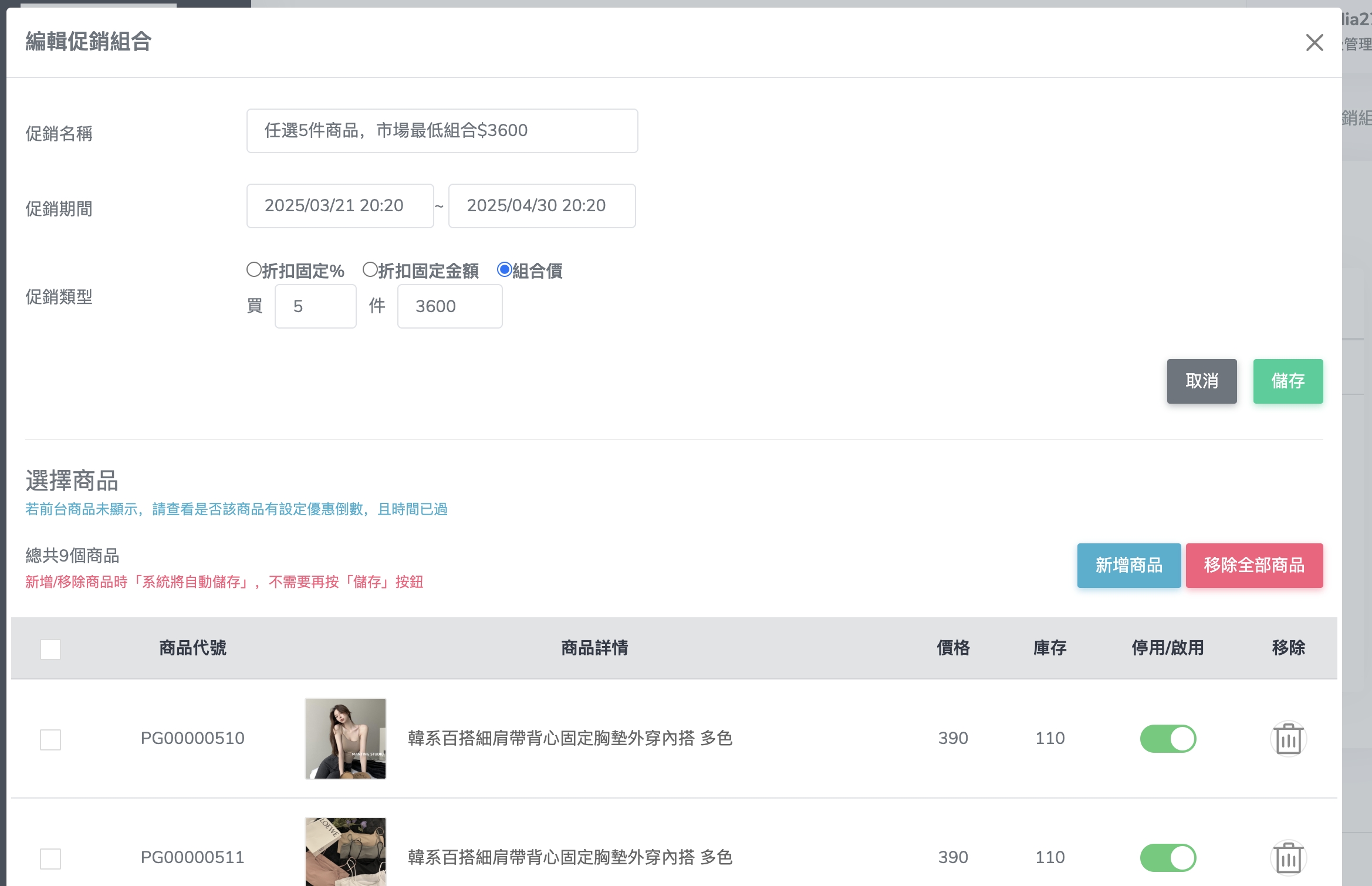Viewport: 1372px width, 886px height.
Task: Close the edit promotion dialog
Action: point(1314,42)
